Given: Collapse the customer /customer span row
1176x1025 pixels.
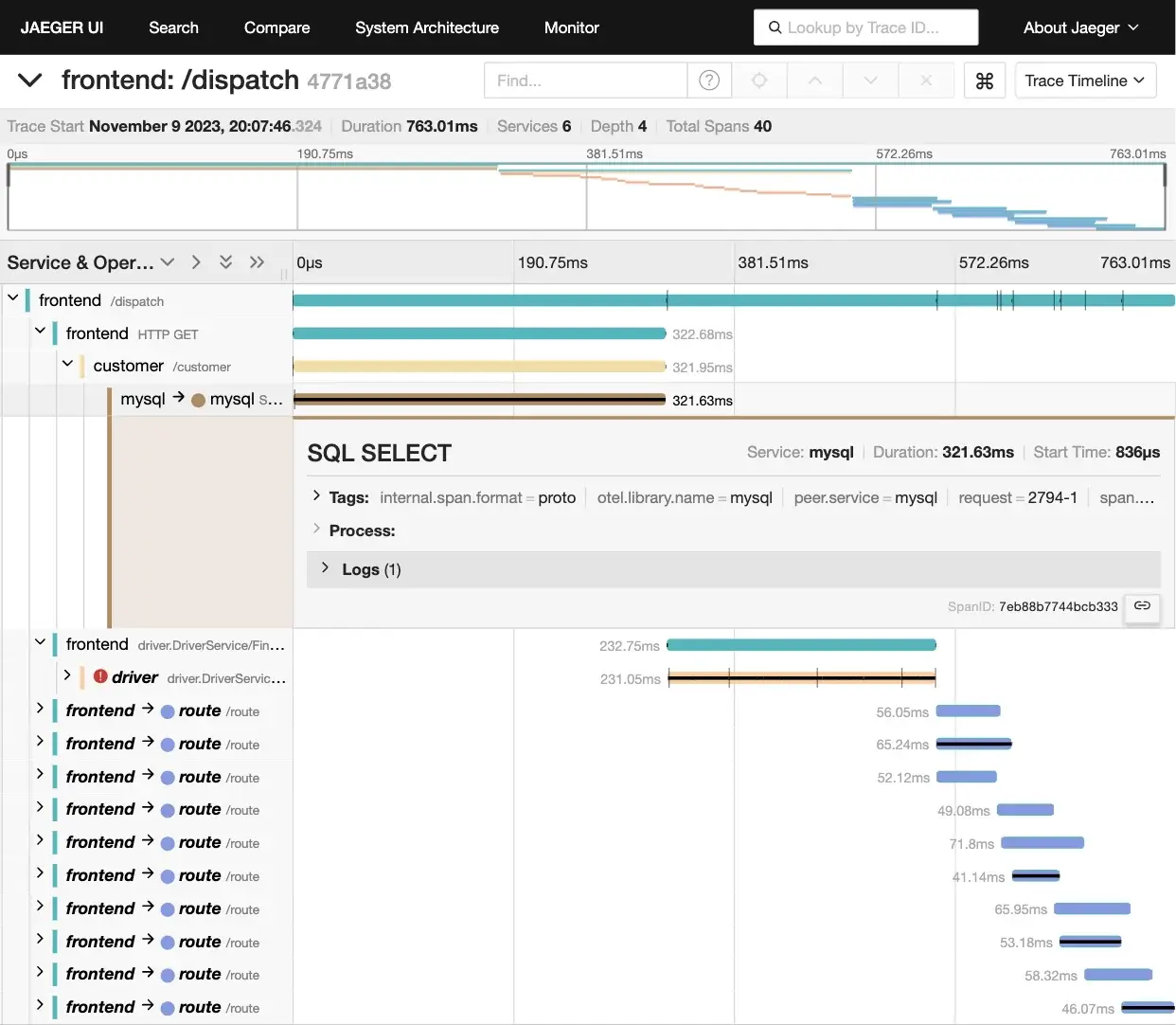Looking at the screenshot, I should pos(67,364).
